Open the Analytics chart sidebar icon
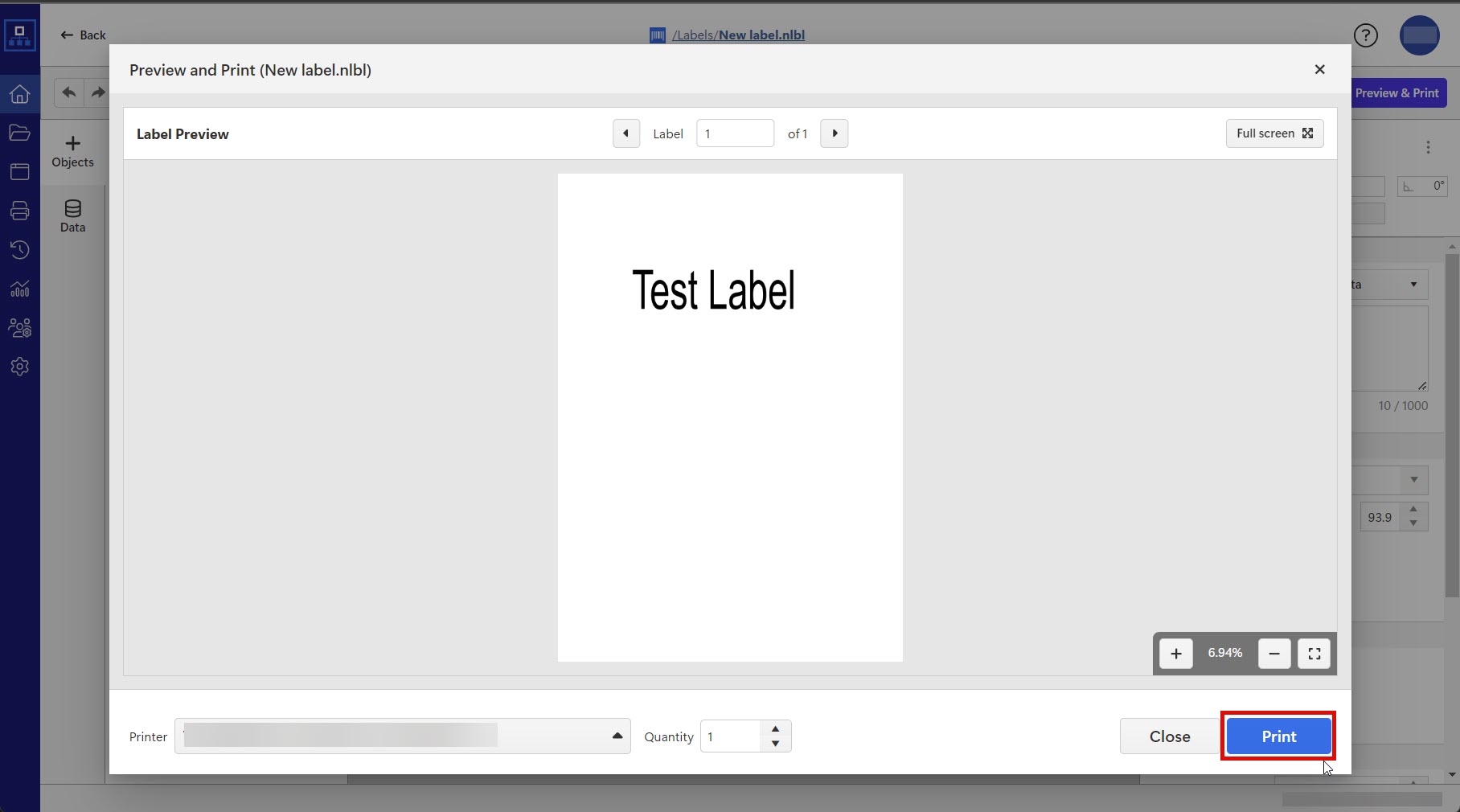1460x812 pixels. click(x=19, y=289)
